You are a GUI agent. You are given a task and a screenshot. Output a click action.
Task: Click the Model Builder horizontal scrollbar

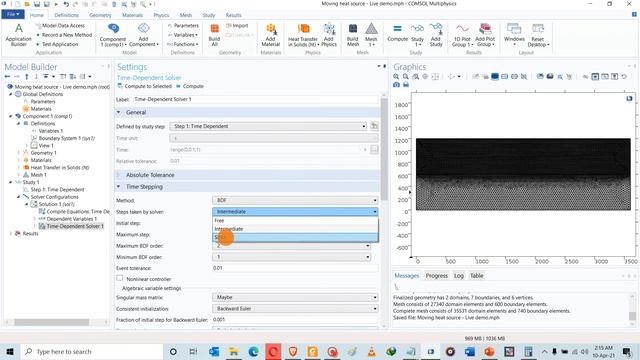(51, 322)
